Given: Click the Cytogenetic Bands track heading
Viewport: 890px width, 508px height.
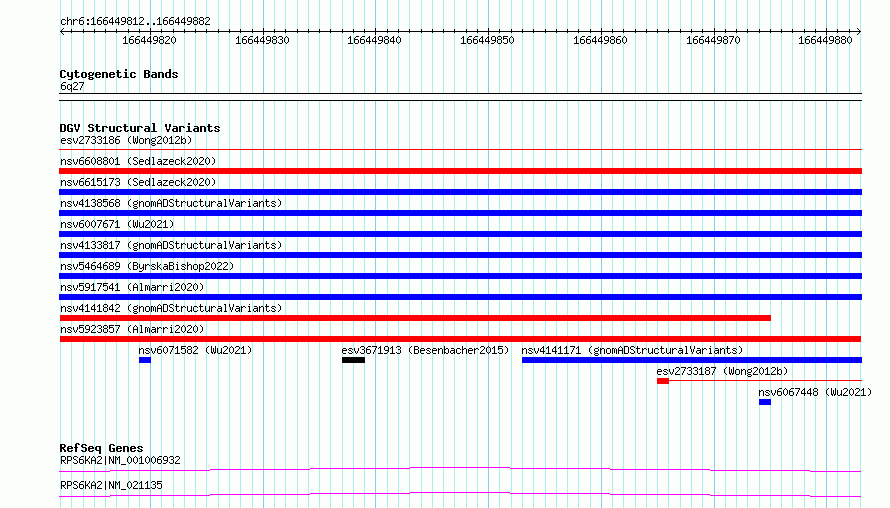Looking at the screenshot, I should [x=119, y=74].
